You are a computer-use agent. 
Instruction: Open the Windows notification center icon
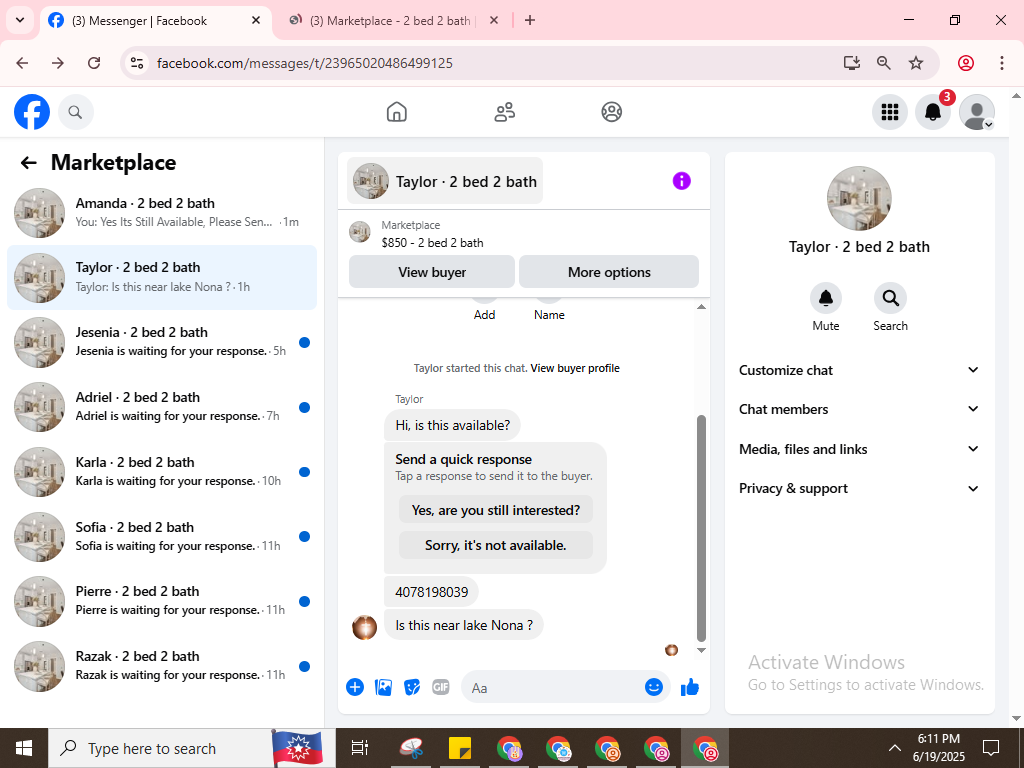coord(991,748)
